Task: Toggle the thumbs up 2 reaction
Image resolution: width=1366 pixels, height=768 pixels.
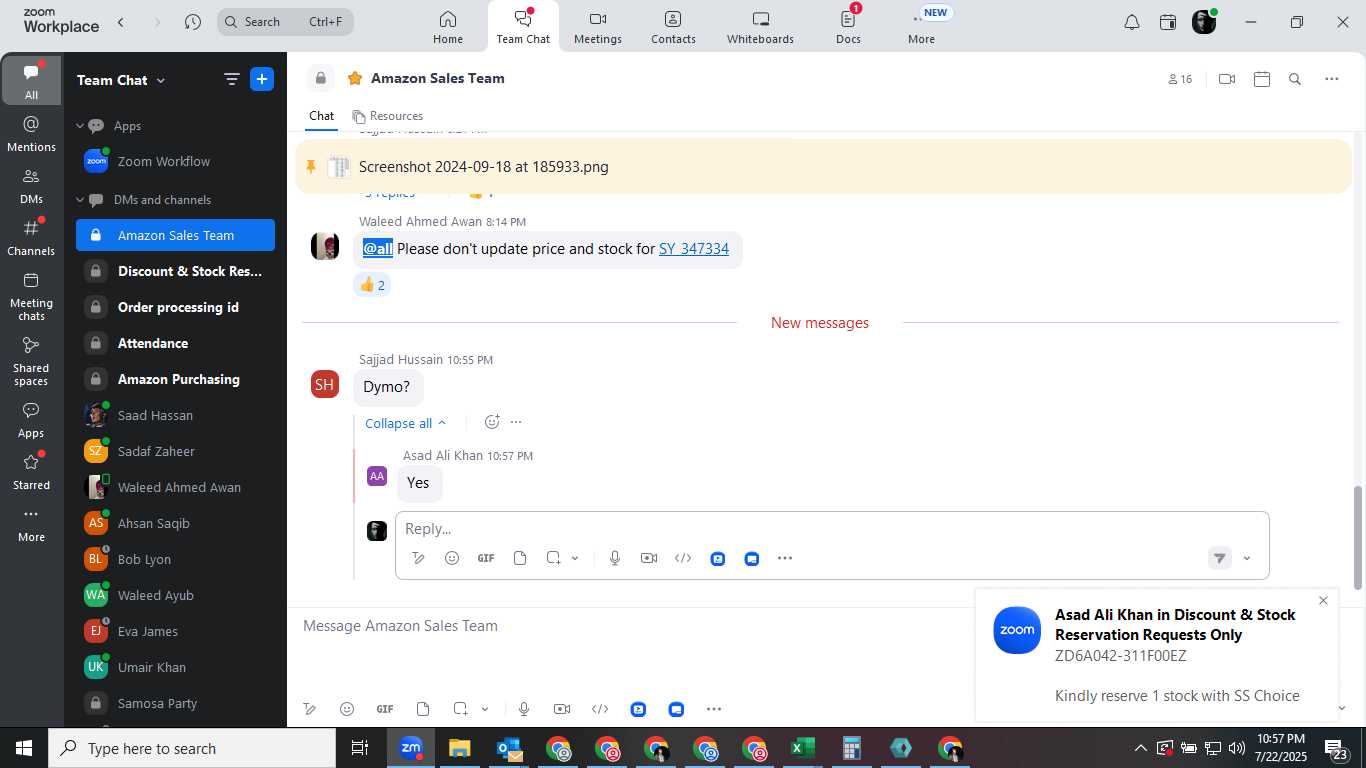Action: point(372,285)
